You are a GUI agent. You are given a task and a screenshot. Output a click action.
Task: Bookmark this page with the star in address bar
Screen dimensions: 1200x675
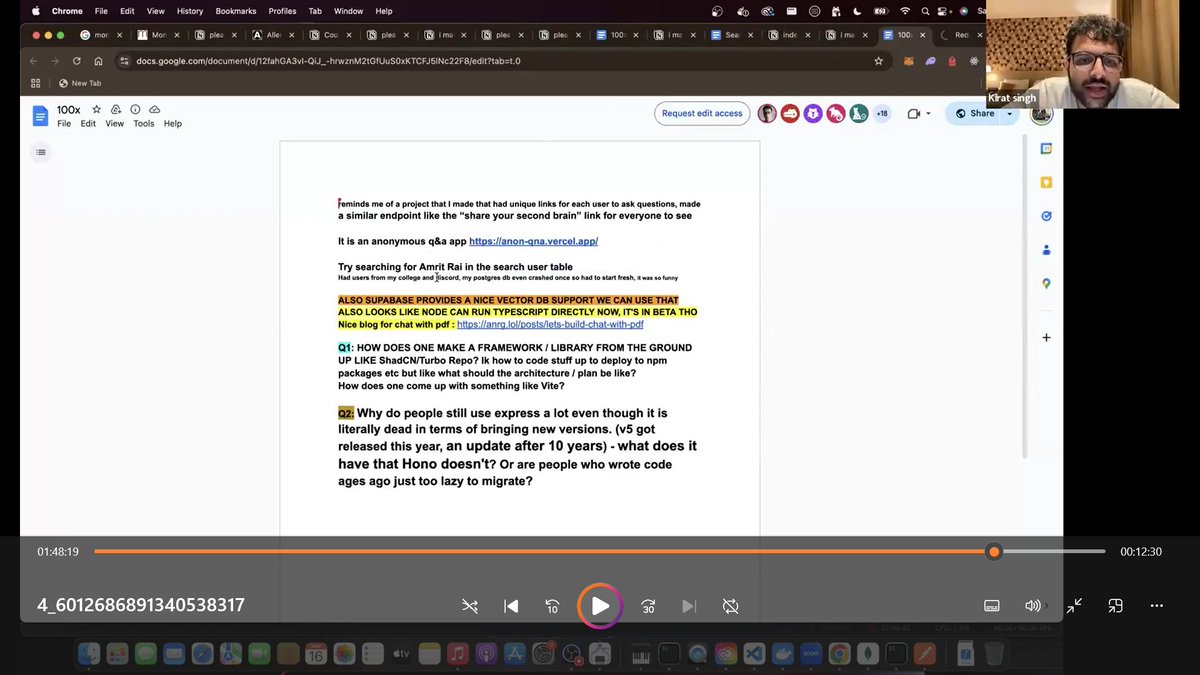click(878, 61)
